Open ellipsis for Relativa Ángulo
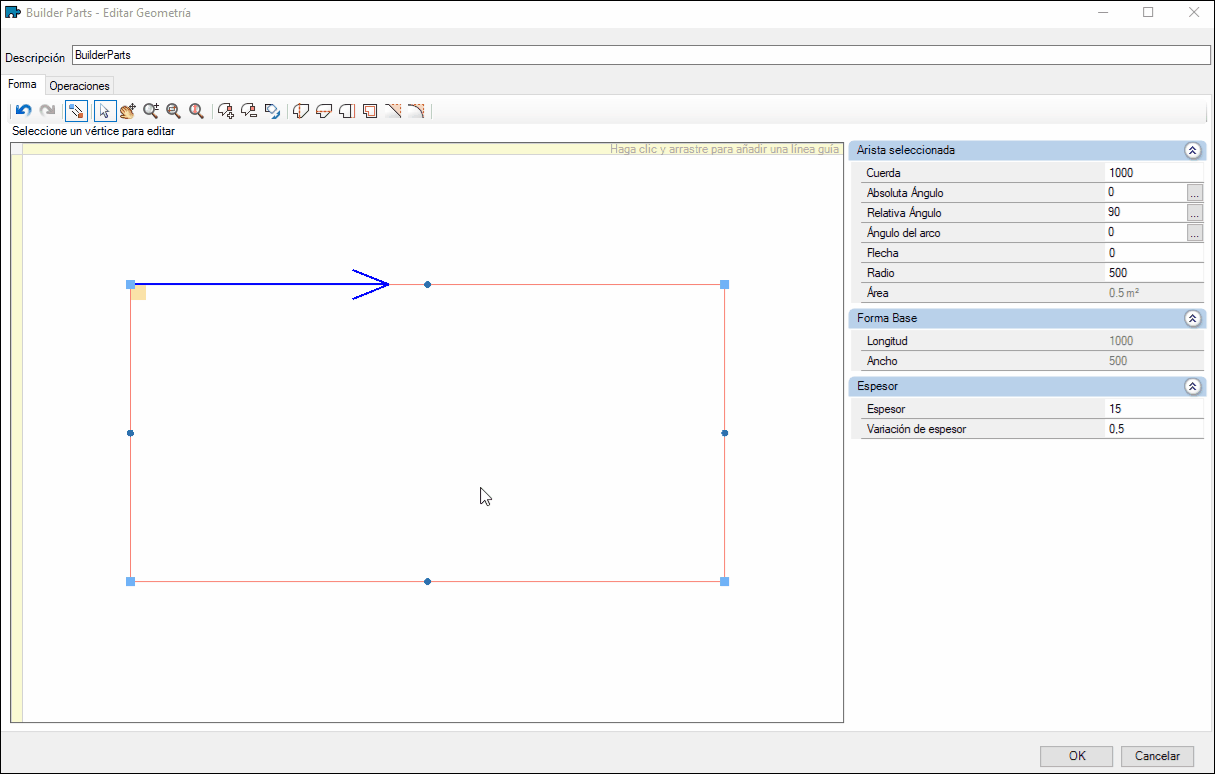The height and width of the screenshot is (774, 1215). click(x=1194, y=213)
